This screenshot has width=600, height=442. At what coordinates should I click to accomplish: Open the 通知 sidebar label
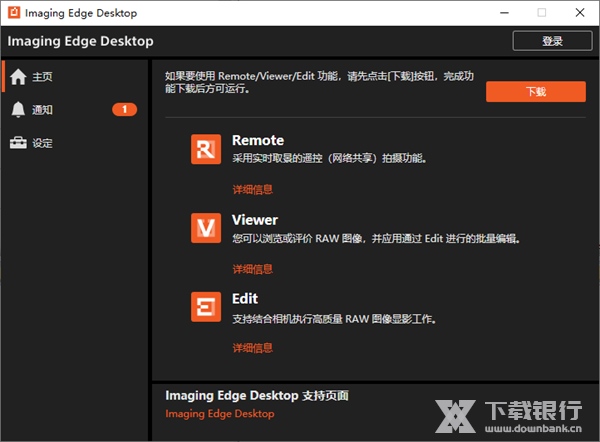[42, 110]
